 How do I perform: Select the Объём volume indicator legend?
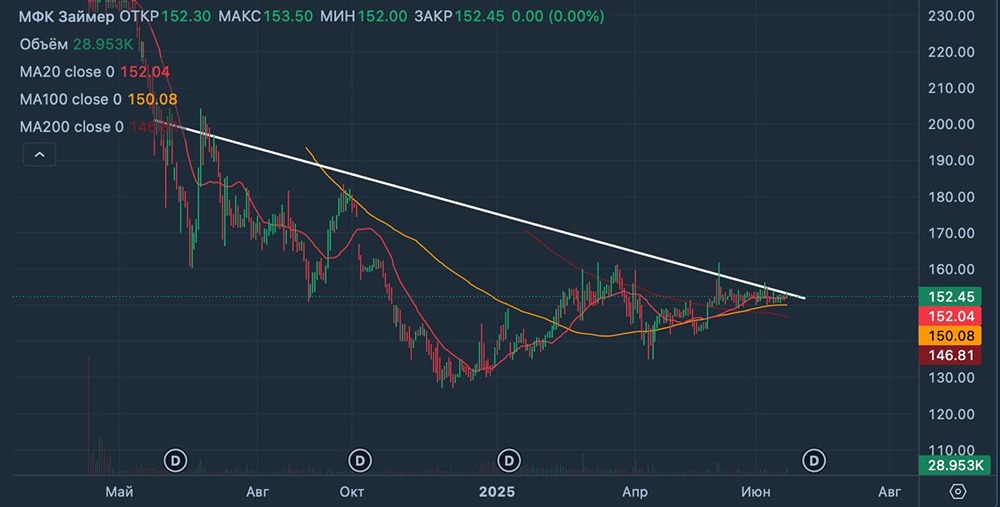click(43, 45)
